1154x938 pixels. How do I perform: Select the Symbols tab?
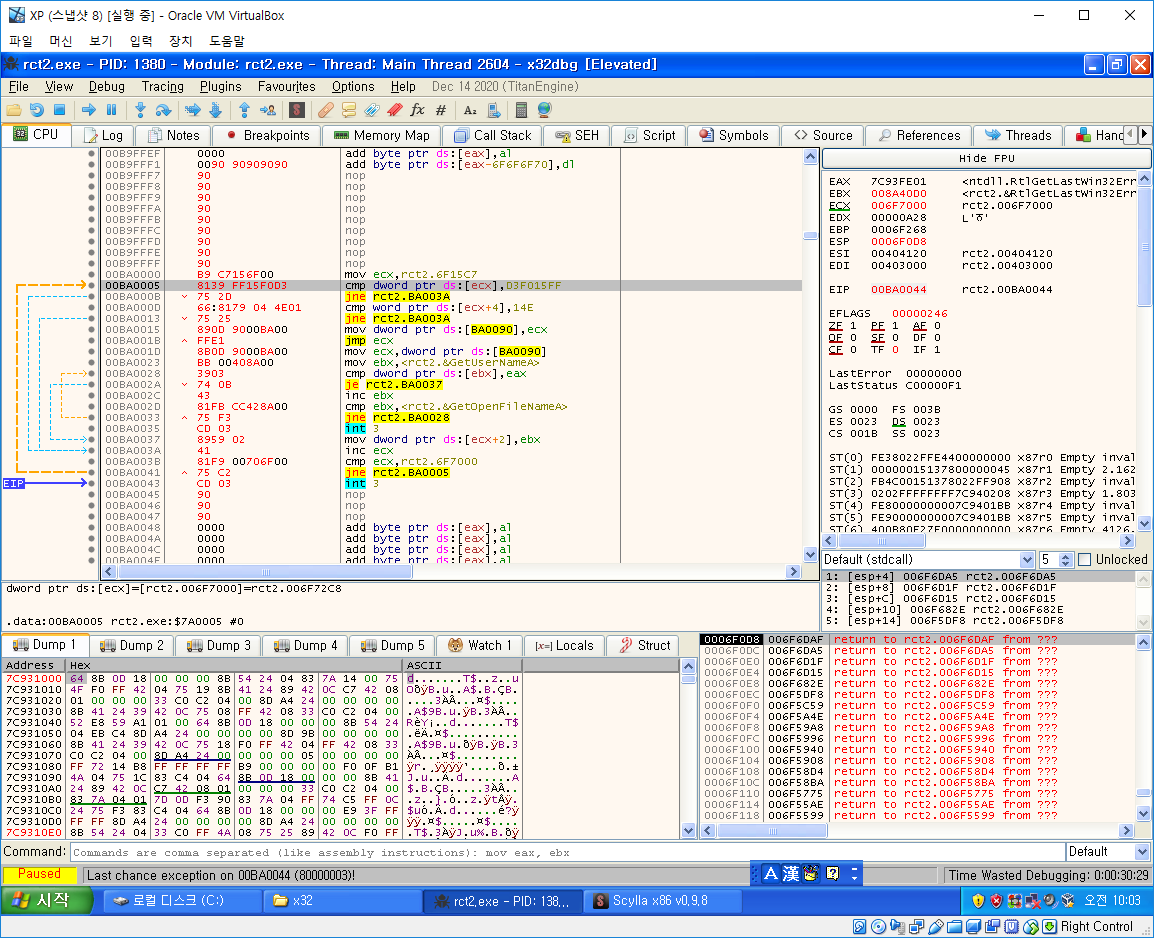pos(734,135)
